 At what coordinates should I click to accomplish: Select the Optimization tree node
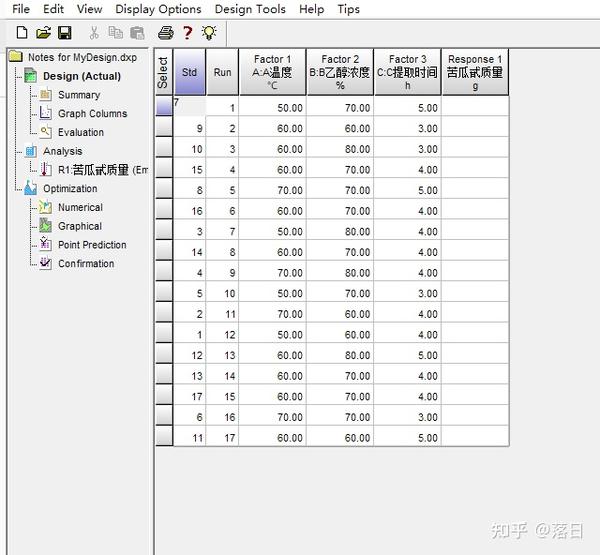click(70, 189)
